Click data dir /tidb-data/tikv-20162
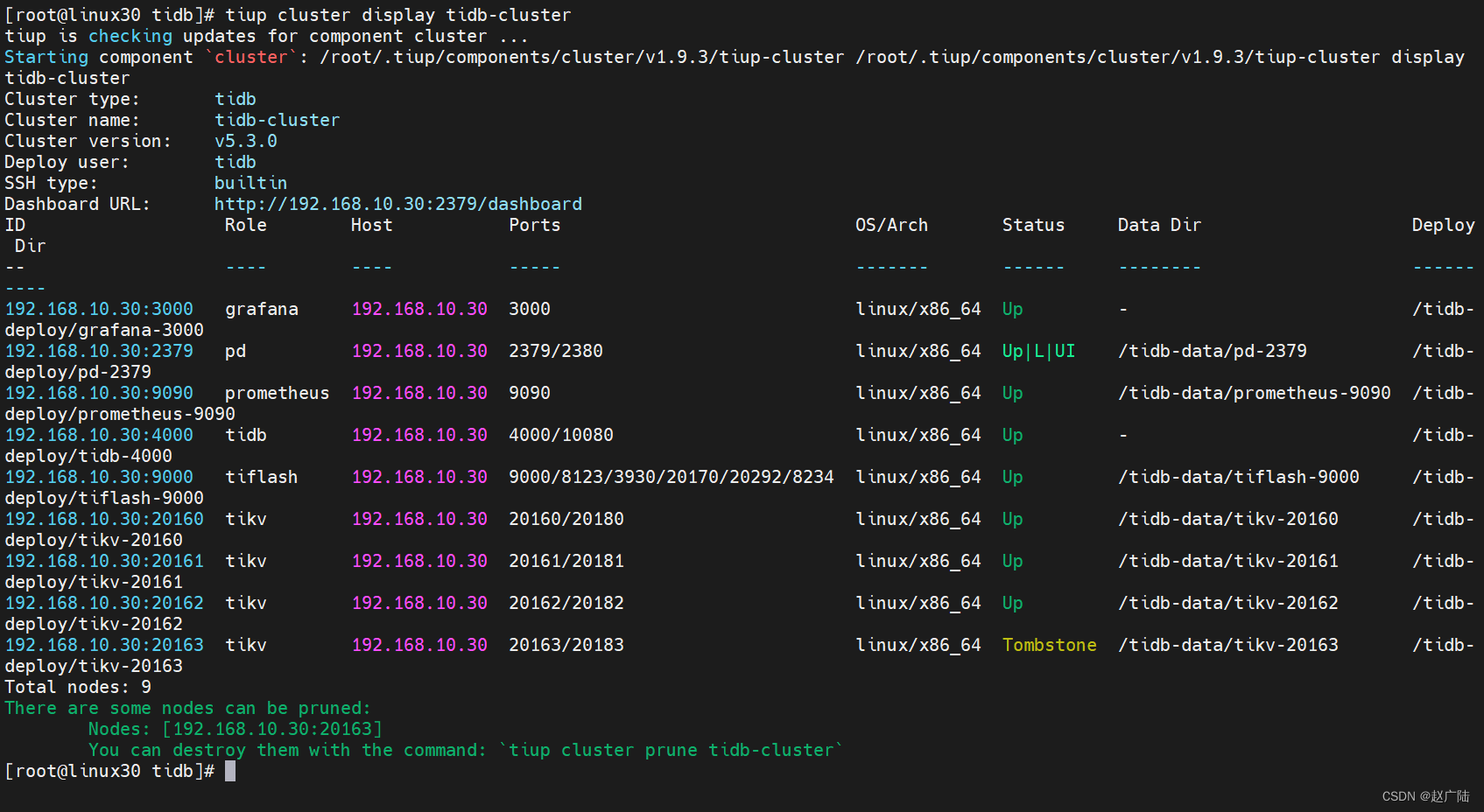Image resolution: width=1484 pixels, height=812 pixels. tap(1227, 603)
